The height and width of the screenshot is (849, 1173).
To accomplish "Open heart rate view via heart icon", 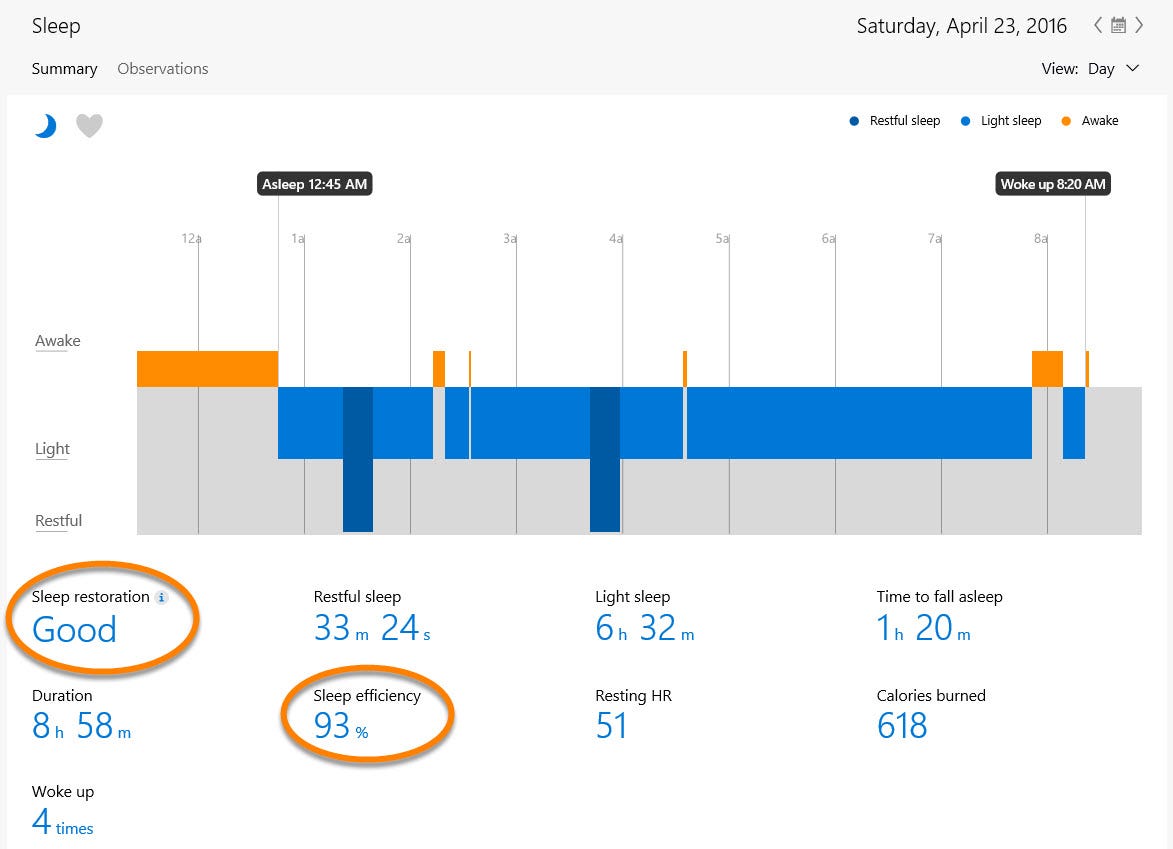I will 89,125.
